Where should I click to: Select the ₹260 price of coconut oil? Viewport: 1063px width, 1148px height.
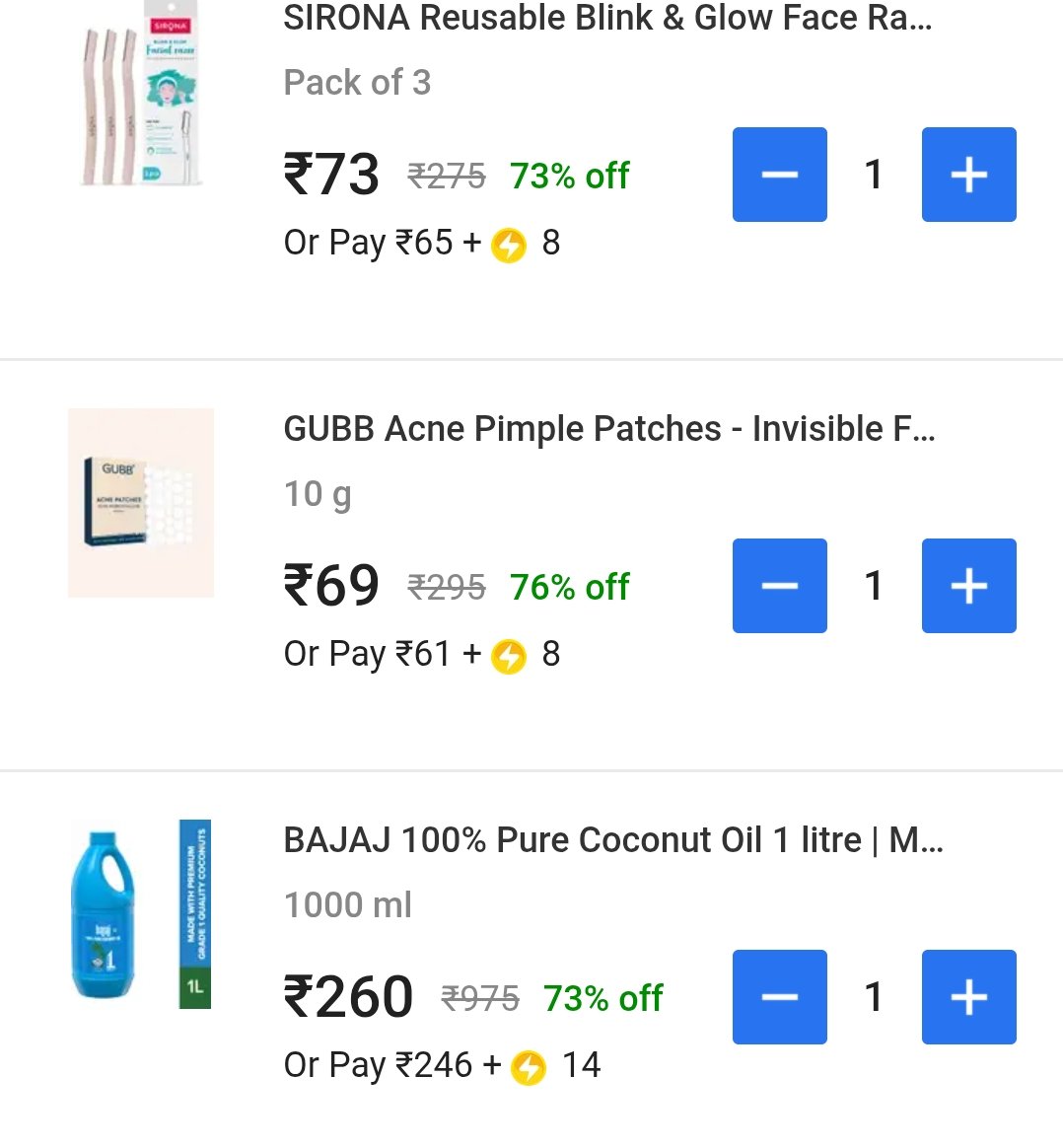[348, 997]
